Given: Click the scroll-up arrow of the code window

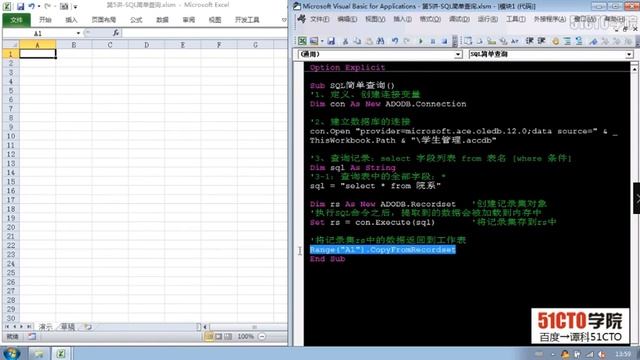Looking at the screenshot, I should [634, 69].
